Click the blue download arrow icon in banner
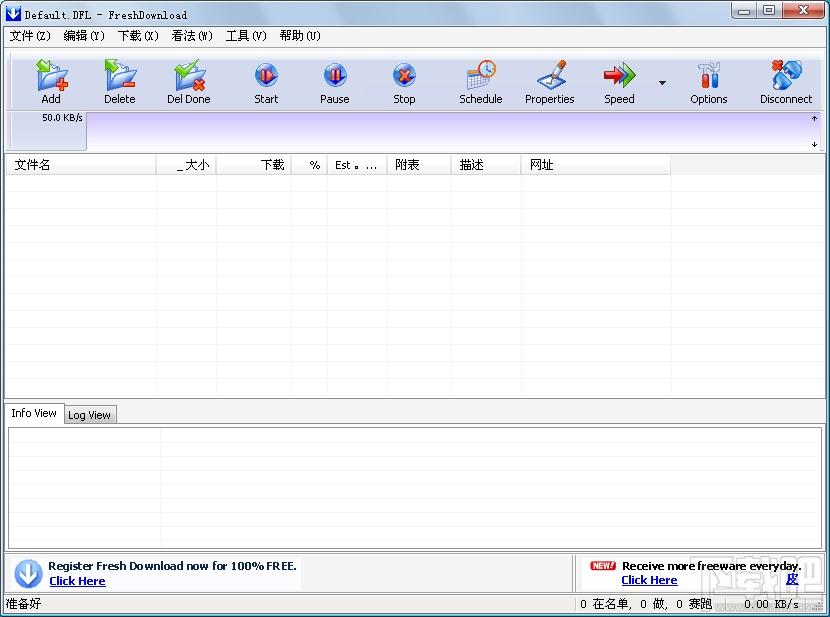The image size is (830, 617). pyautogui.click(x=28, y=574)
